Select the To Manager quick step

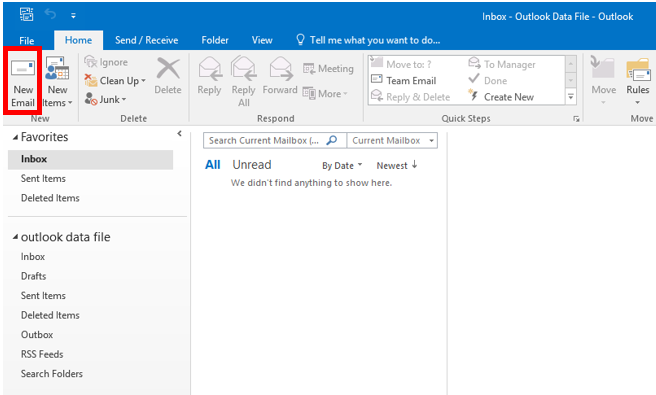click(502, 64)
